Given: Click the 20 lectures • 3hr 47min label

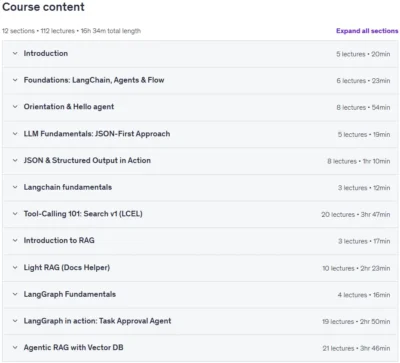Looking at the screenshot, I should coord(356,214).
